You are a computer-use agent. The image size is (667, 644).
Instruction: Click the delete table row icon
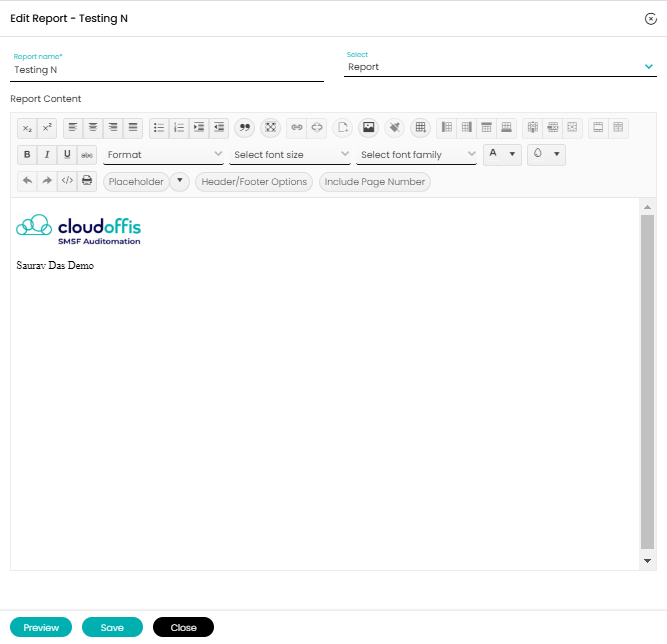pyautogui.click(x=553, y=128)
